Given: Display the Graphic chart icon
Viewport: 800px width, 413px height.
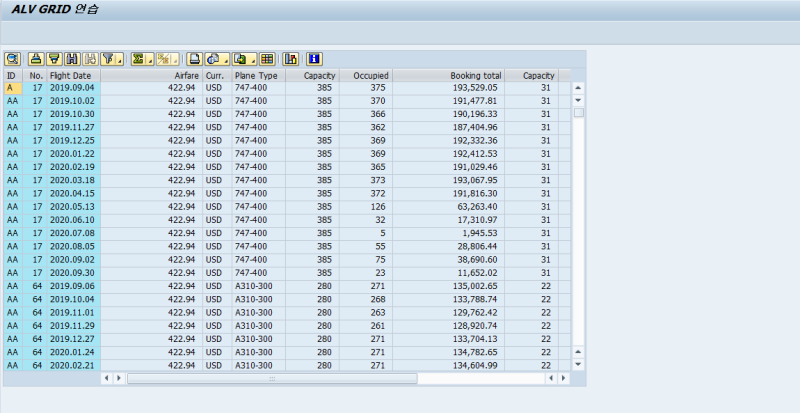Looking at the screenshot, I should click(291, 59).
